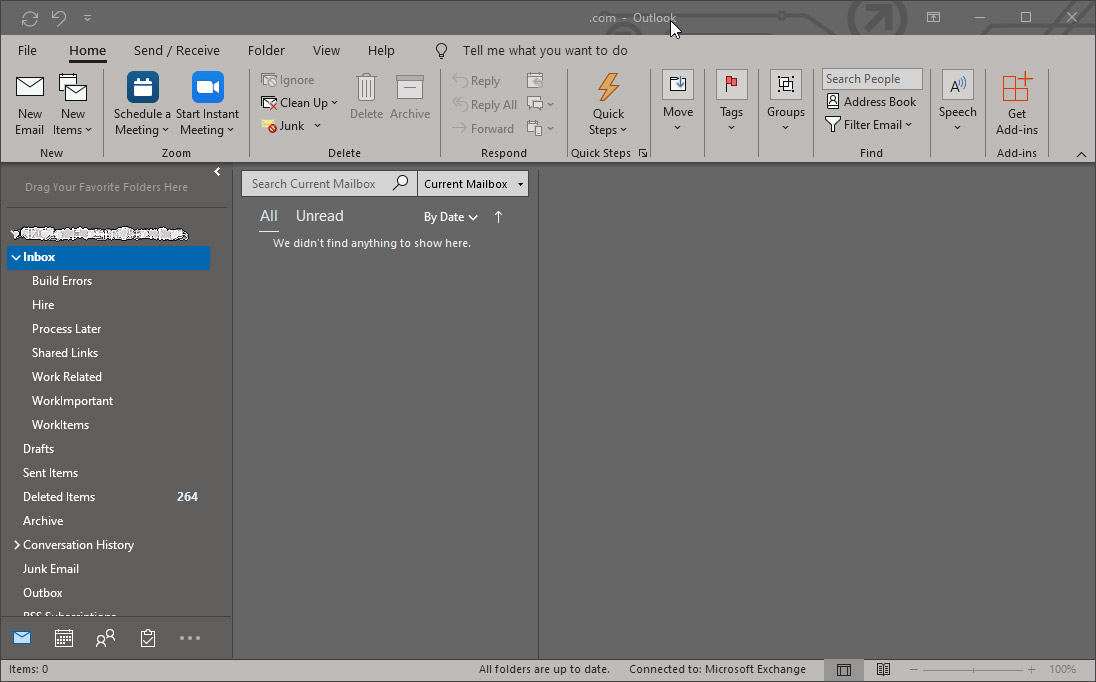Switch to the Home tab
The width and height of the screenshot is (1096, 682).
pyautogui.click(x=87, y=50)
